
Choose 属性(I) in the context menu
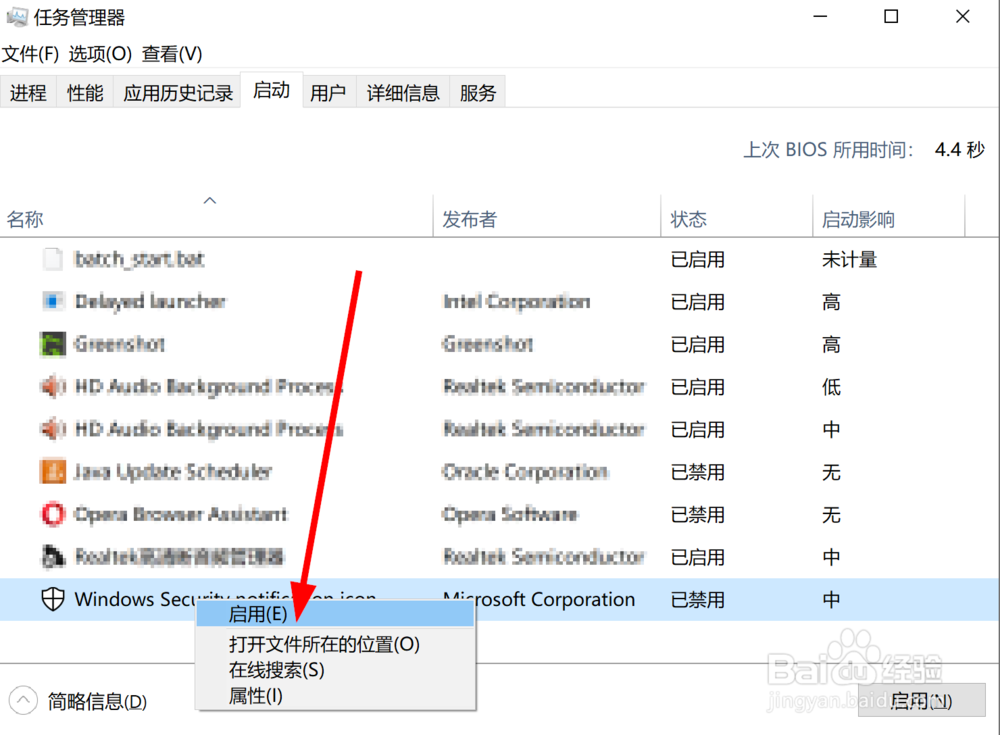pyautogui.click(x=335, y=695)
